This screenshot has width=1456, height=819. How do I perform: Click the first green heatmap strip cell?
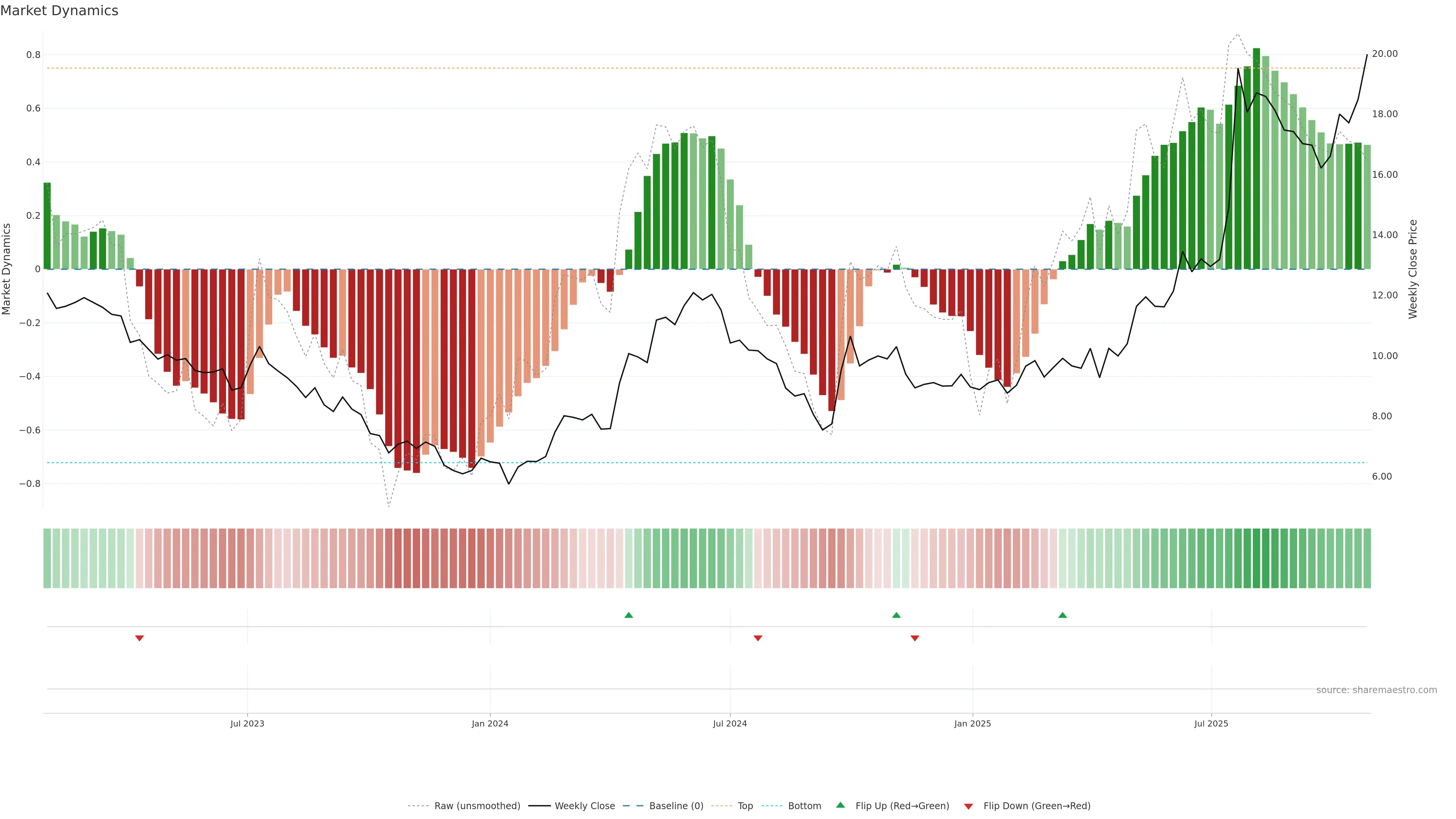tap(47, 558)
